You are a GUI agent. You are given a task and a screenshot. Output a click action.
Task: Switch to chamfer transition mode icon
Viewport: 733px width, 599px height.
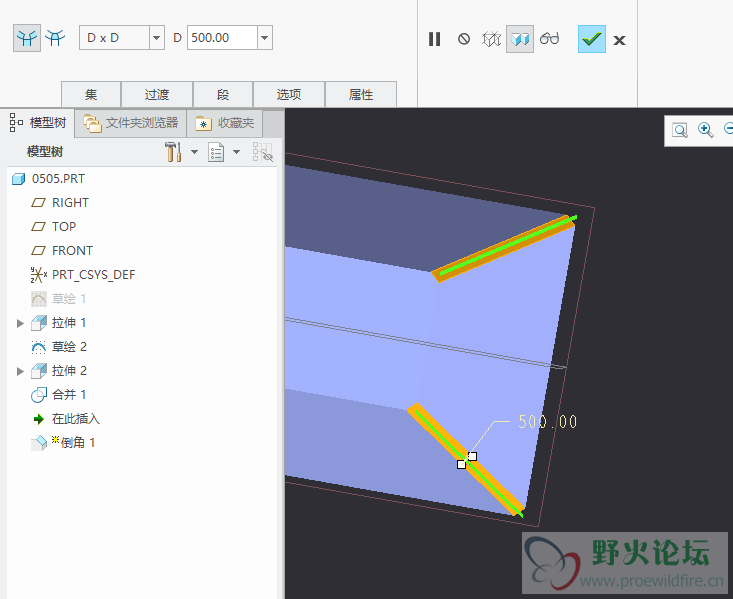point(56,38)
